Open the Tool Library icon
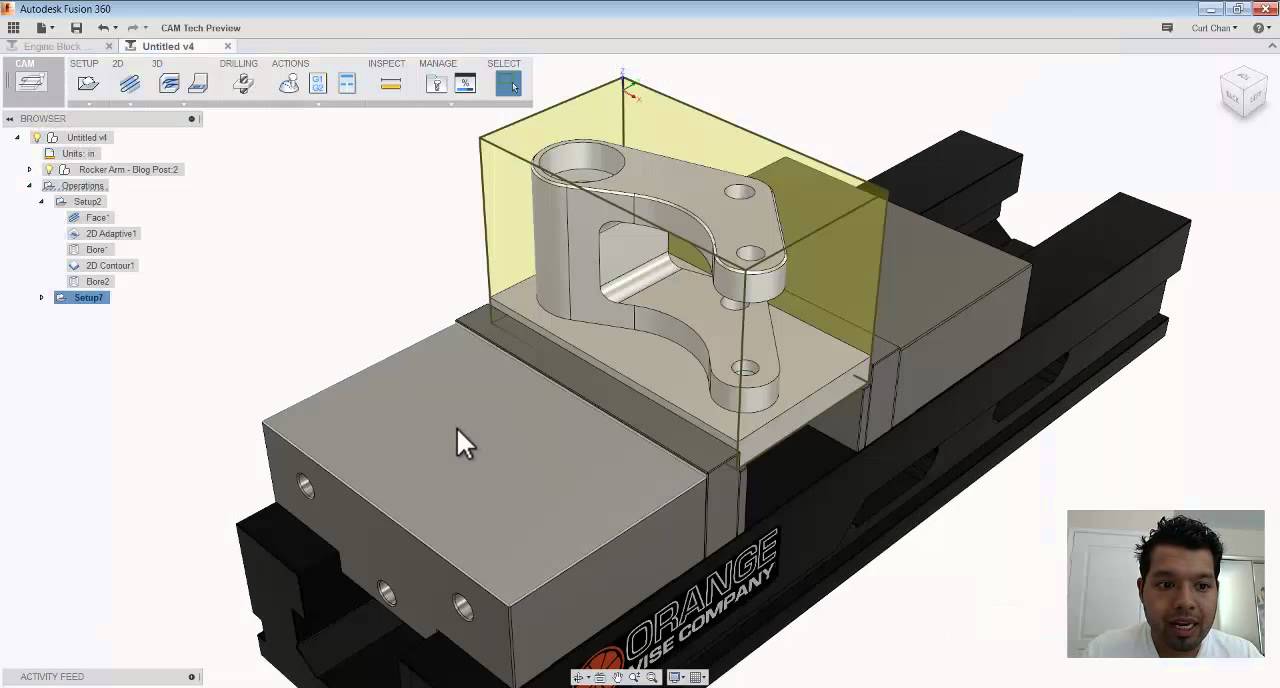The height and width of the screenshot is (688, 1280). tap(436, 84)
